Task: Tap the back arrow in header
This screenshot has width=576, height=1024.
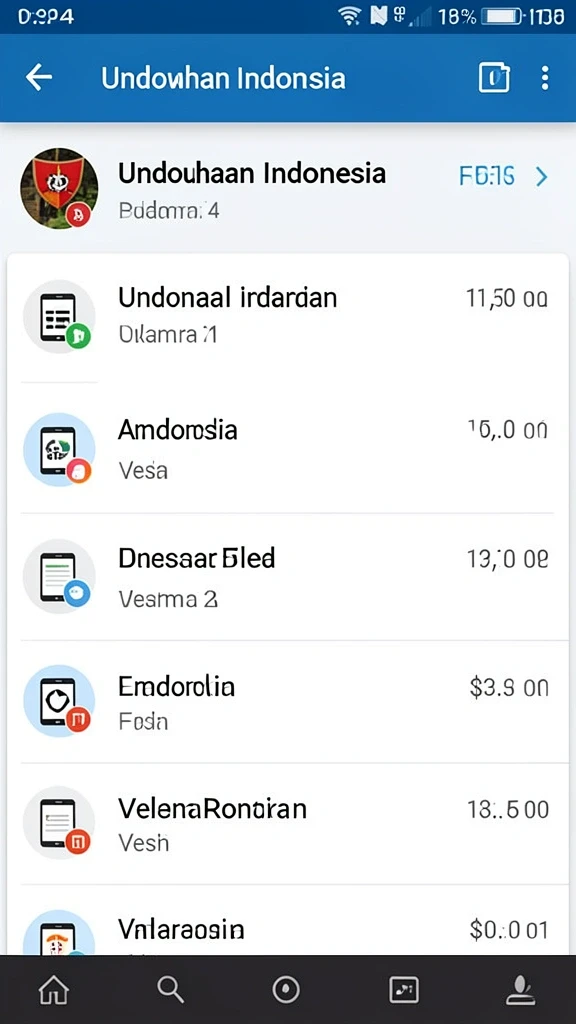Action: (x=39, y=78)
